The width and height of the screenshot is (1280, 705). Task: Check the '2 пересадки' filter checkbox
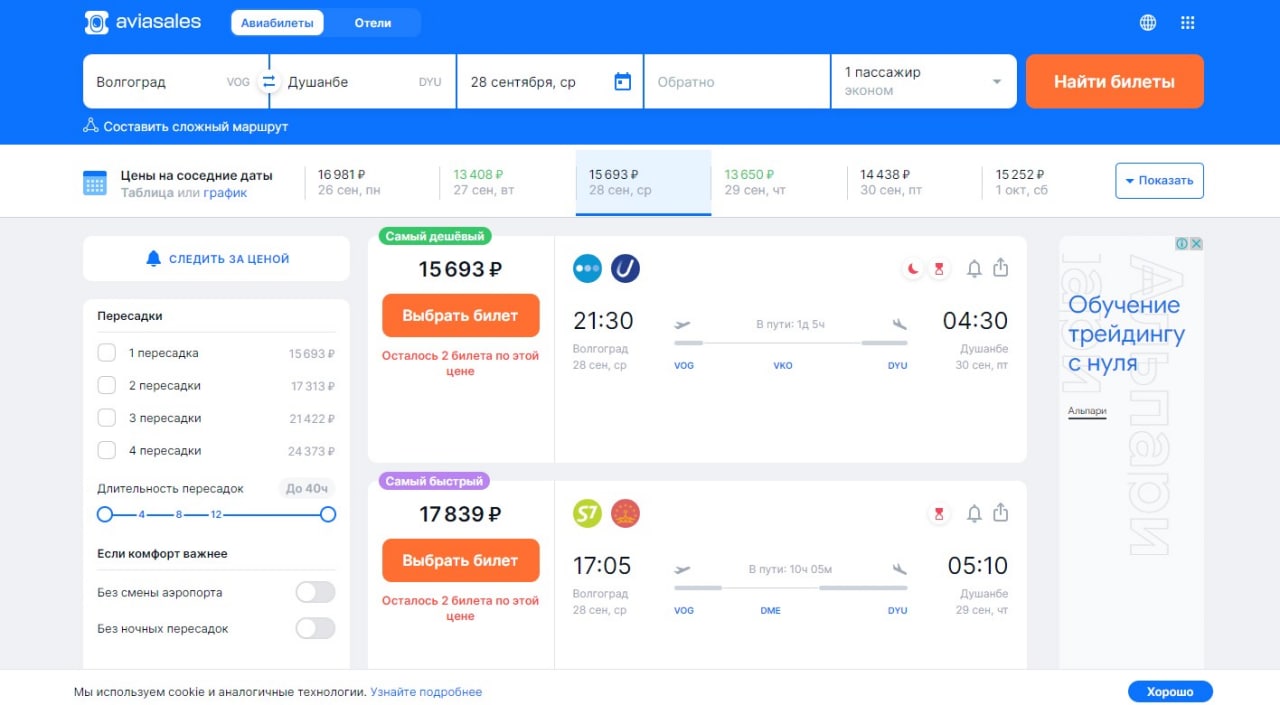[107, 385]
